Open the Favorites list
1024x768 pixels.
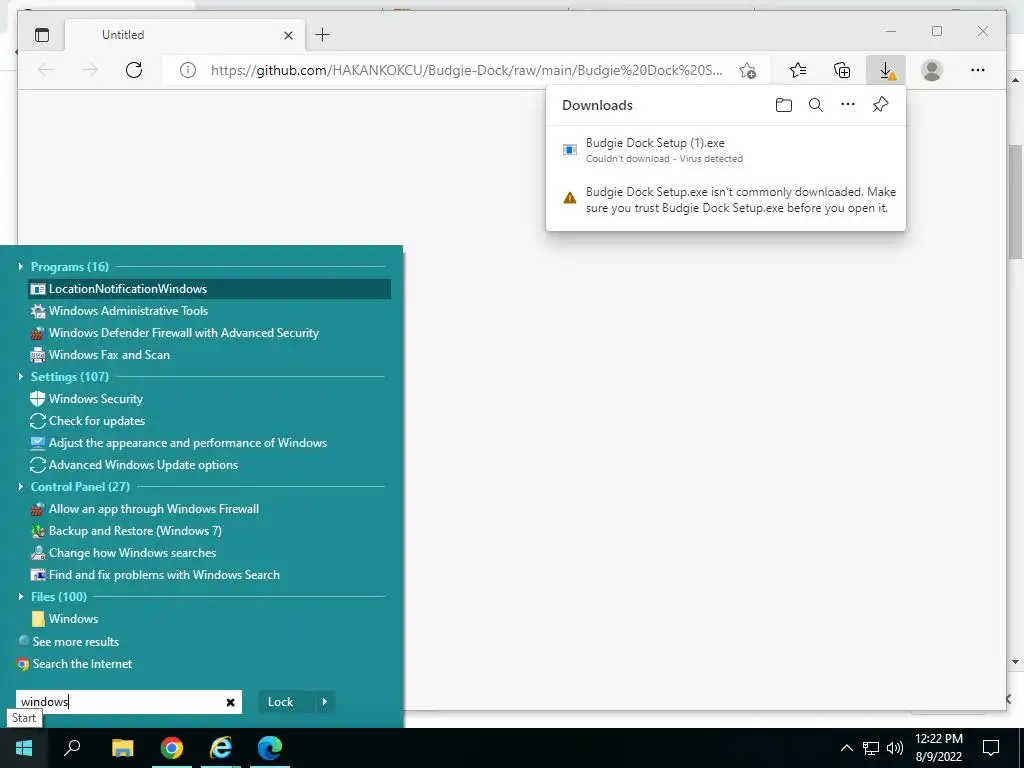click(x=797, y=70)
